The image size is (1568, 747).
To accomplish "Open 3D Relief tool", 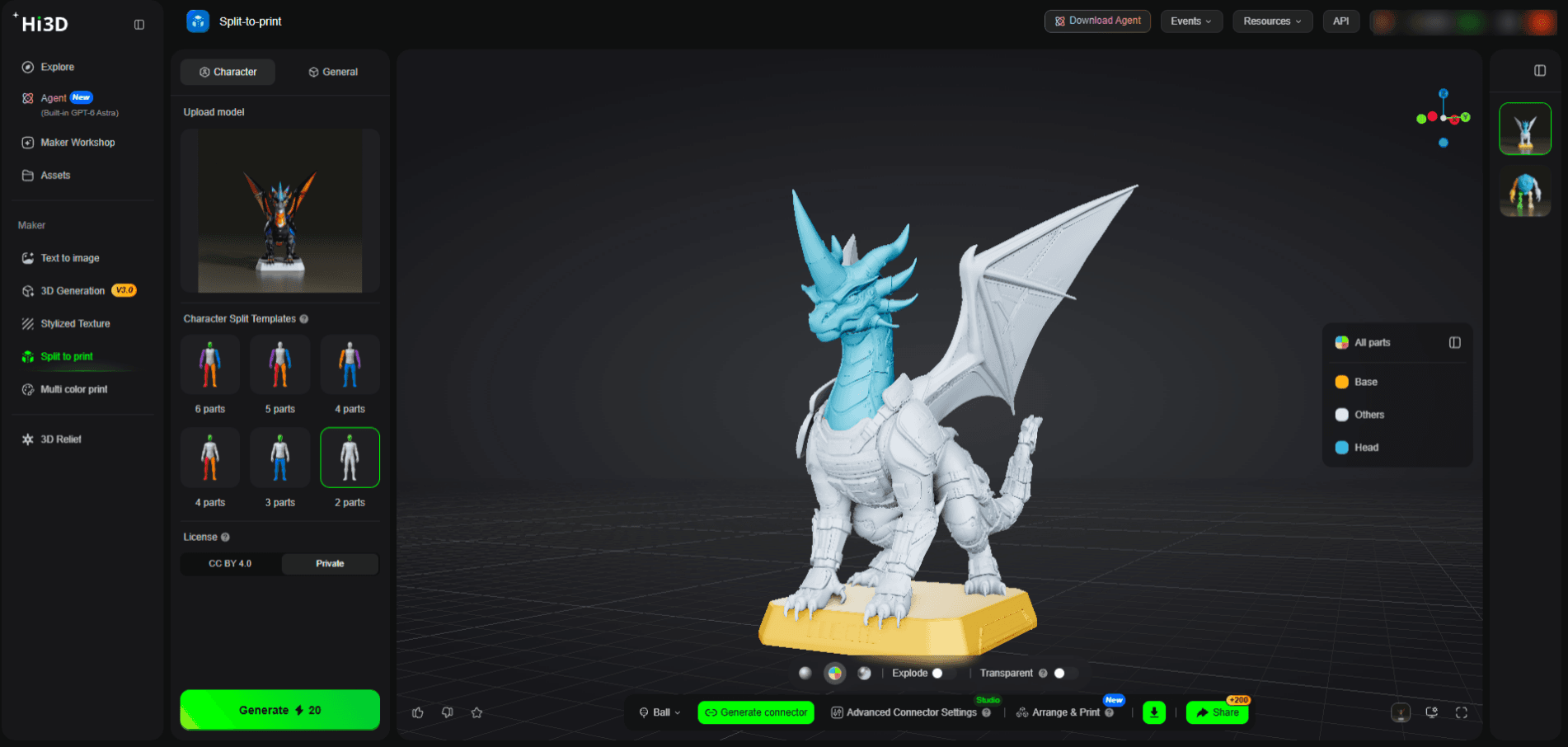I will coord(52,439).
